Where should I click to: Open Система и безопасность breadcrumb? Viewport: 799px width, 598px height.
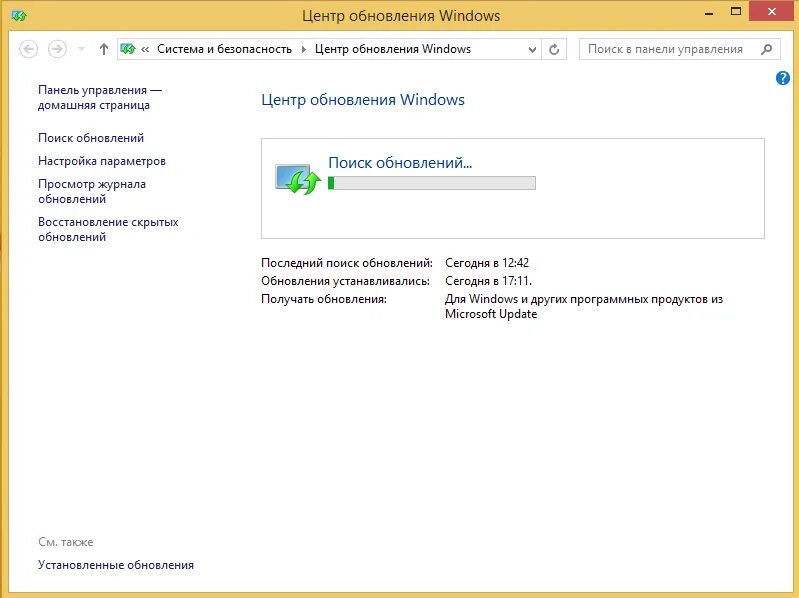[x=224, y=49]
